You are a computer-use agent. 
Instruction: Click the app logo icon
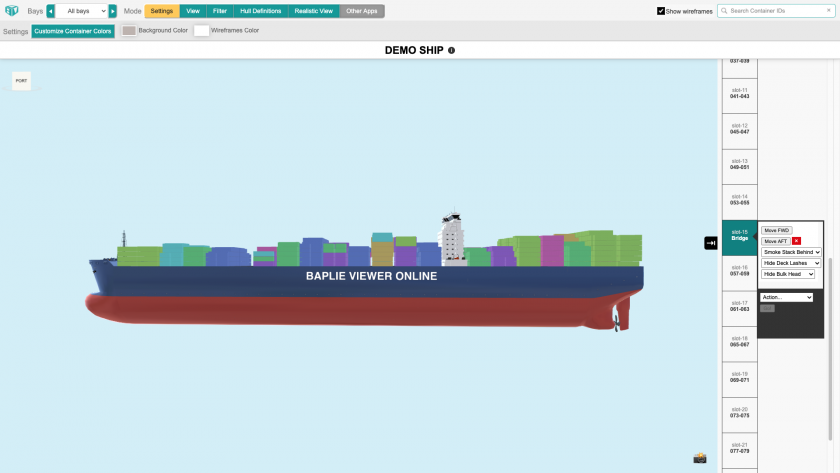point(11,11)
